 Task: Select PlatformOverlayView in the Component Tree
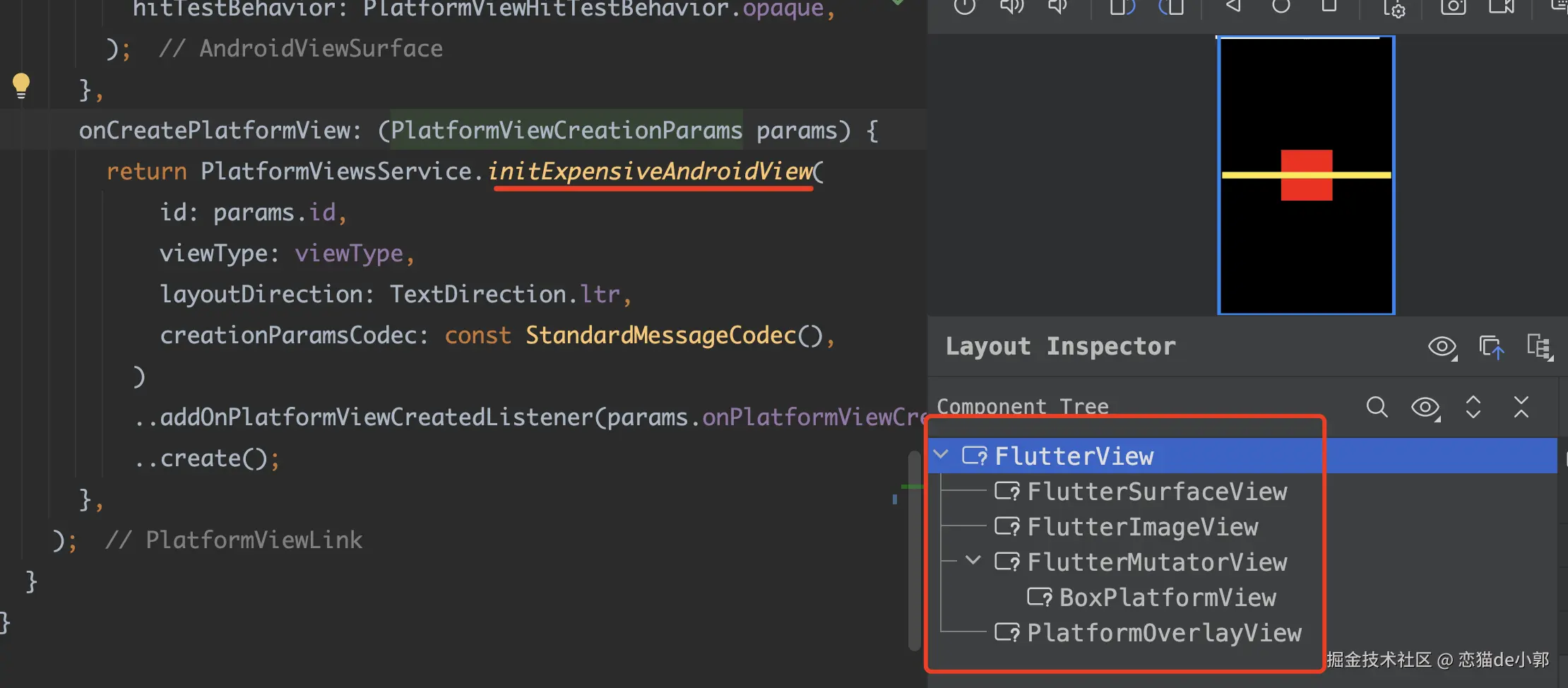pos(1164,633)
